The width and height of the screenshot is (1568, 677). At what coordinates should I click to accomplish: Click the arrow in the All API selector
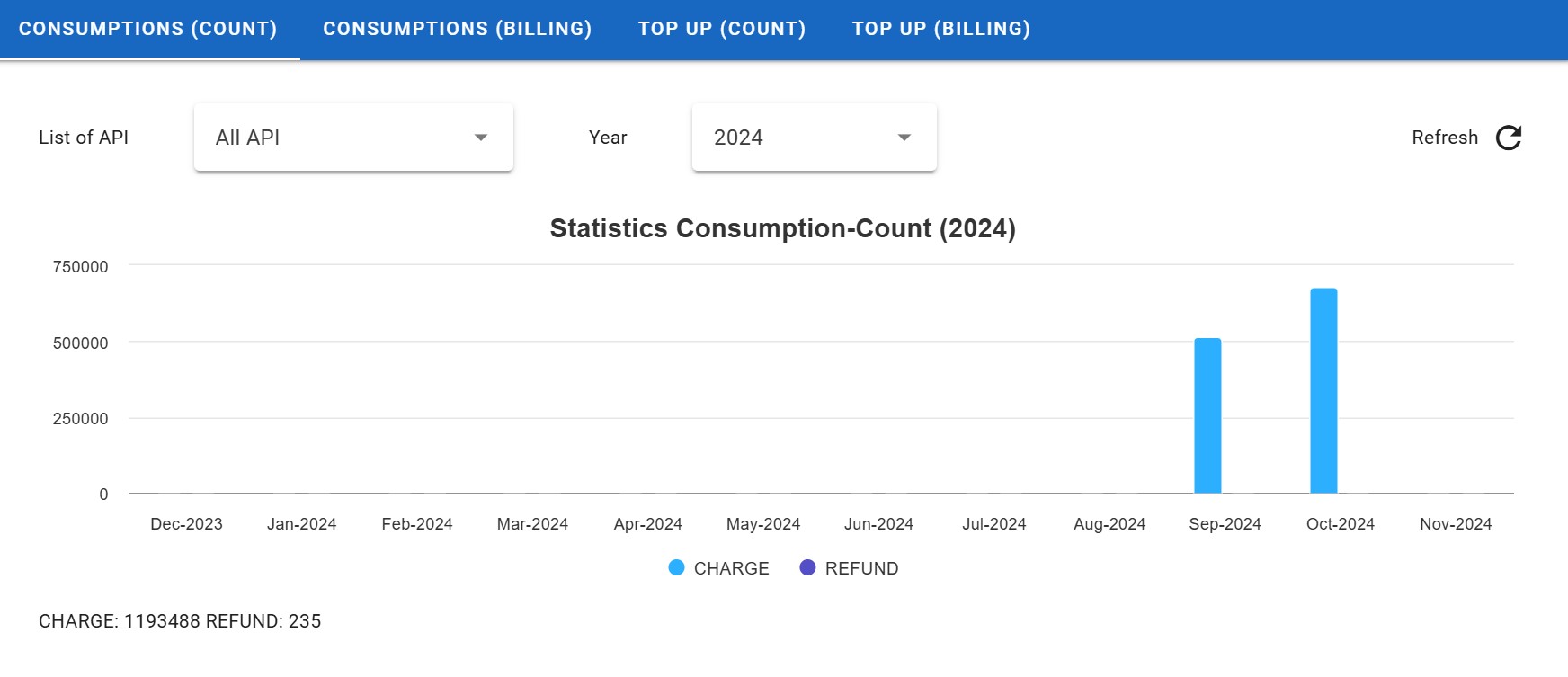tap(481, 138)
